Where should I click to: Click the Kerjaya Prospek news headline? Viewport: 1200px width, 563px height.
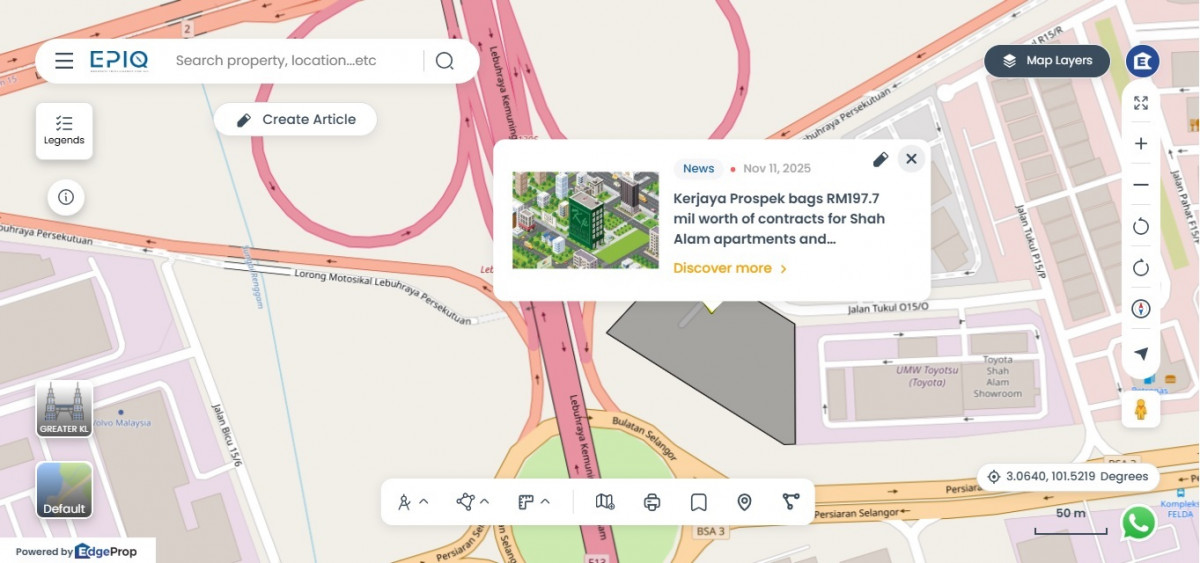coord(779,219)
